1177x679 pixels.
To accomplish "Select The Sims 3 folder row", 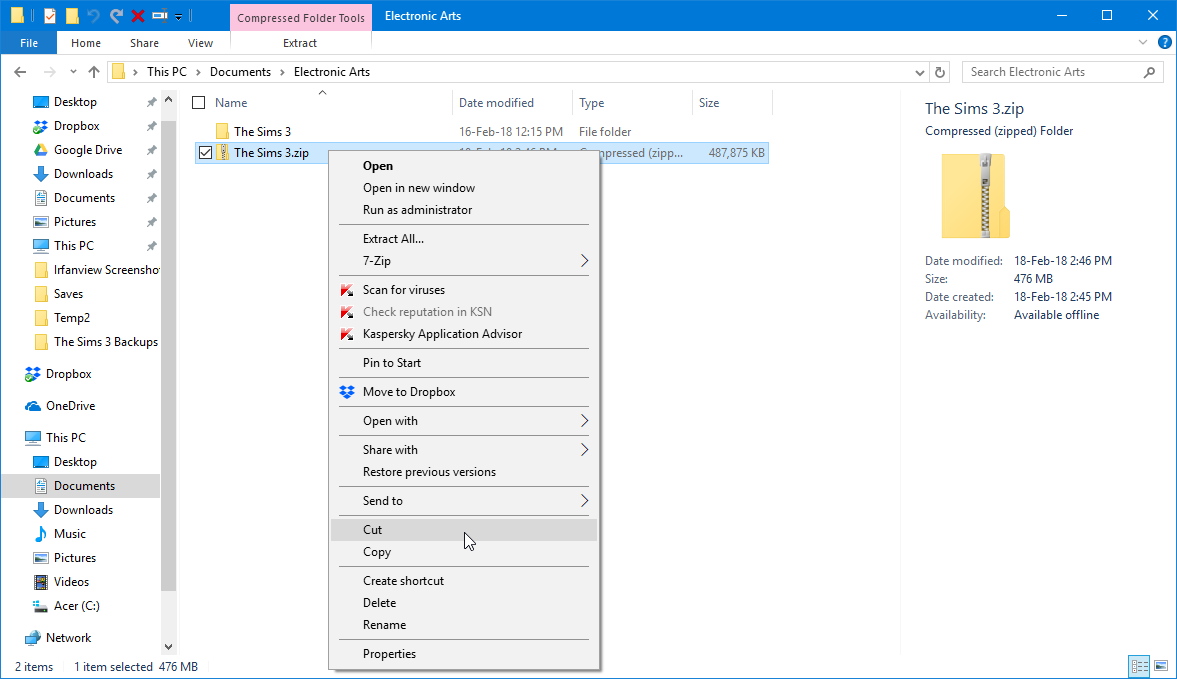I will coord(482,132).
